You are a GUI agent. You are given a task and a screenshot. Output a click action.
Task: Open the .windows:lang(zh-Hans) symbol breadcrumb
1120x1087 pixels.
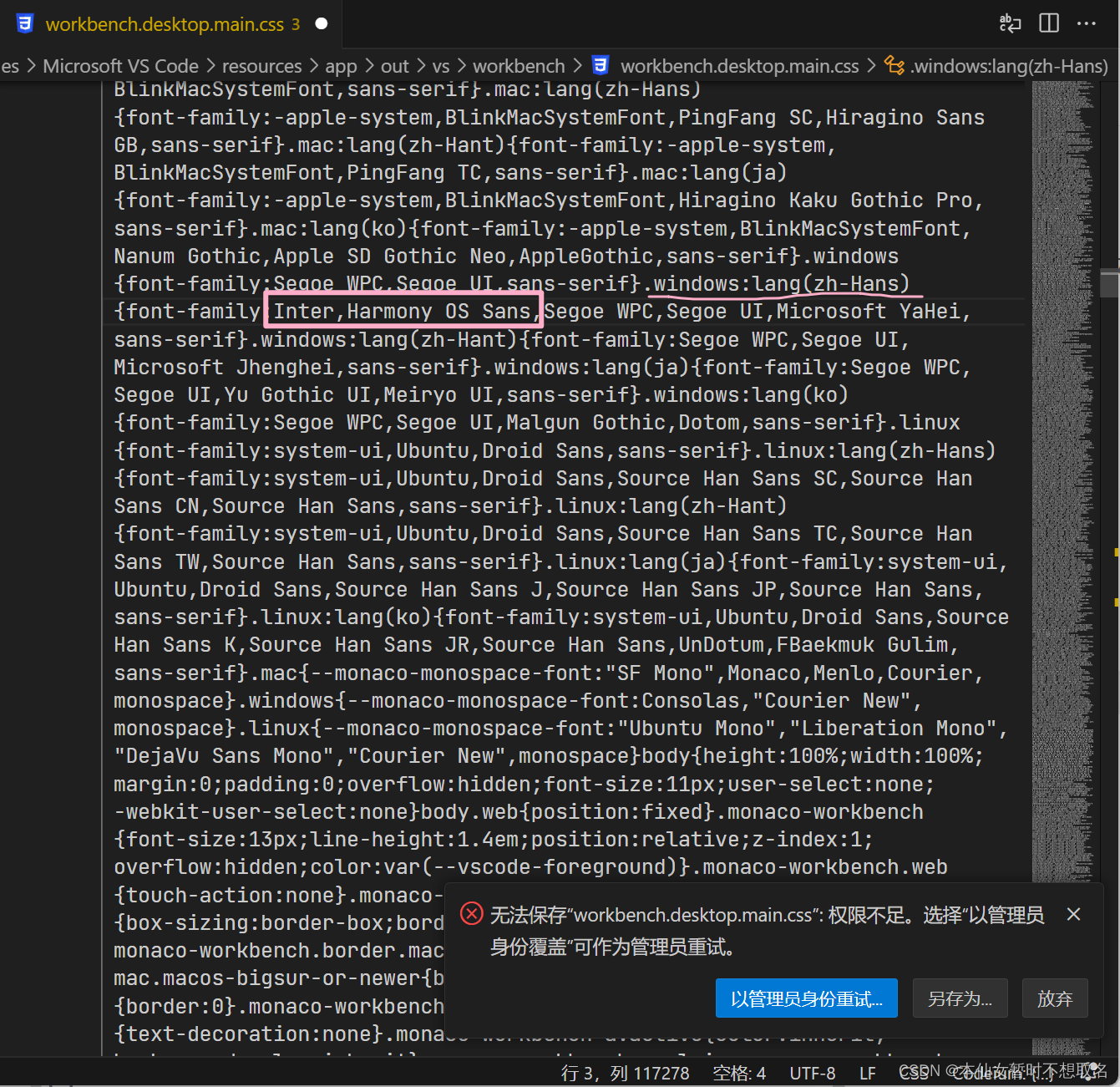(1009, 66)
